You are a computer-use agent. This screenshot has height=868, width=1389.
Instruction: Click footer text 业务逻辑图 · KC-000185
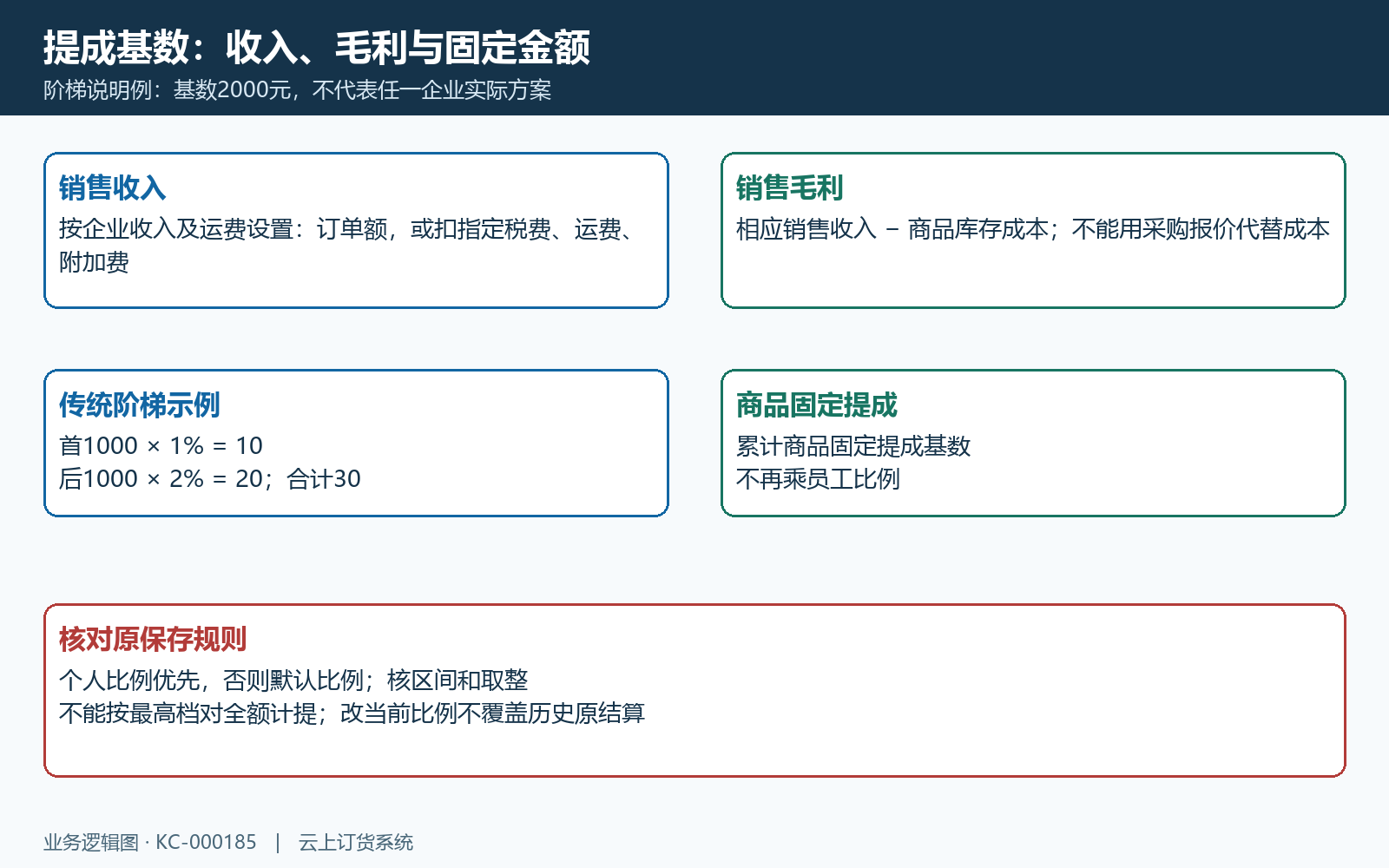150,842
